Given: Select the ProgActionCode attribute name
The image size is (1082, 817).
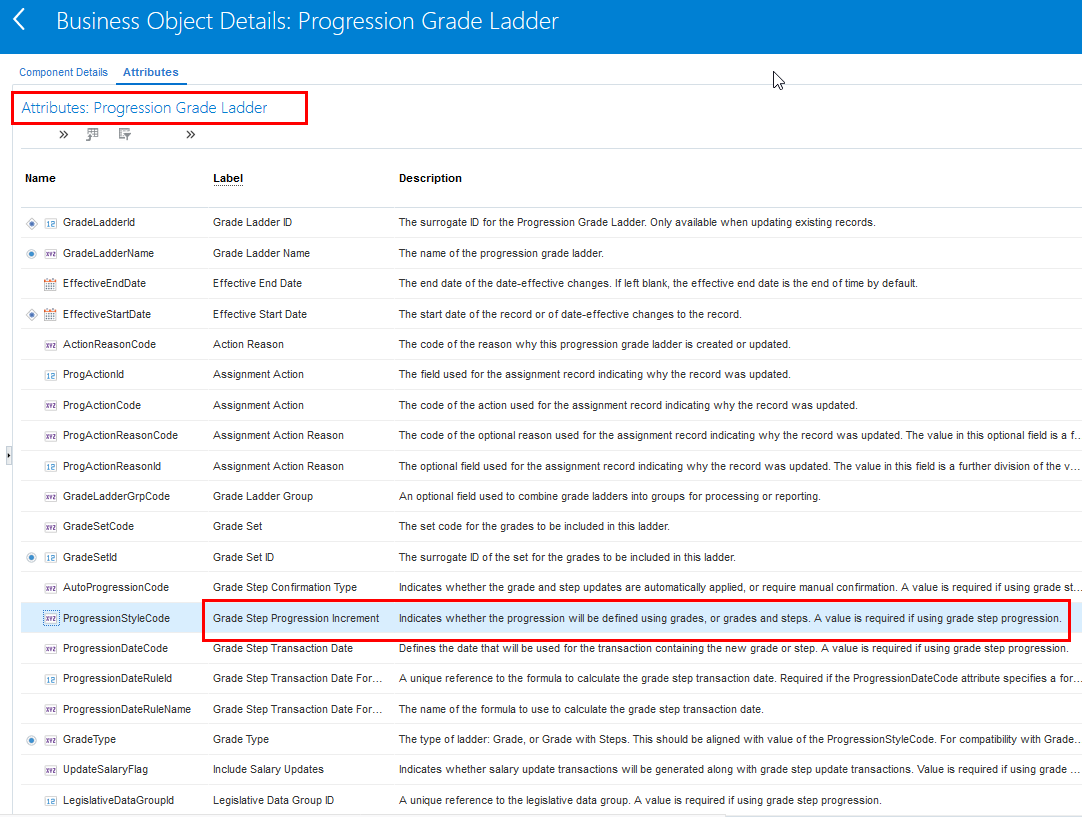Looking at the screenshot, I should tap(101, 405).
